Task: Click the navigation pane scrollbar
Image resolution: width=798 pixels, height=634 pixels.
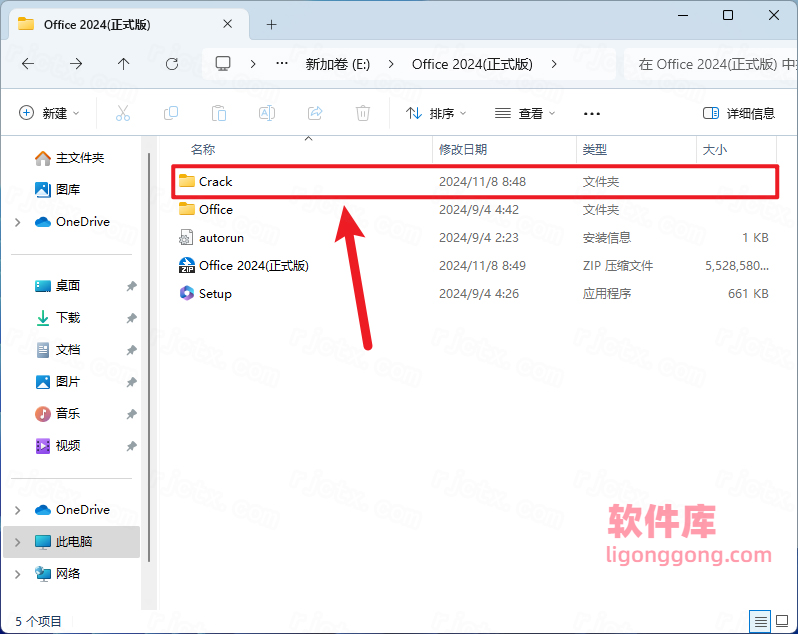Action: tap(149, 356)
